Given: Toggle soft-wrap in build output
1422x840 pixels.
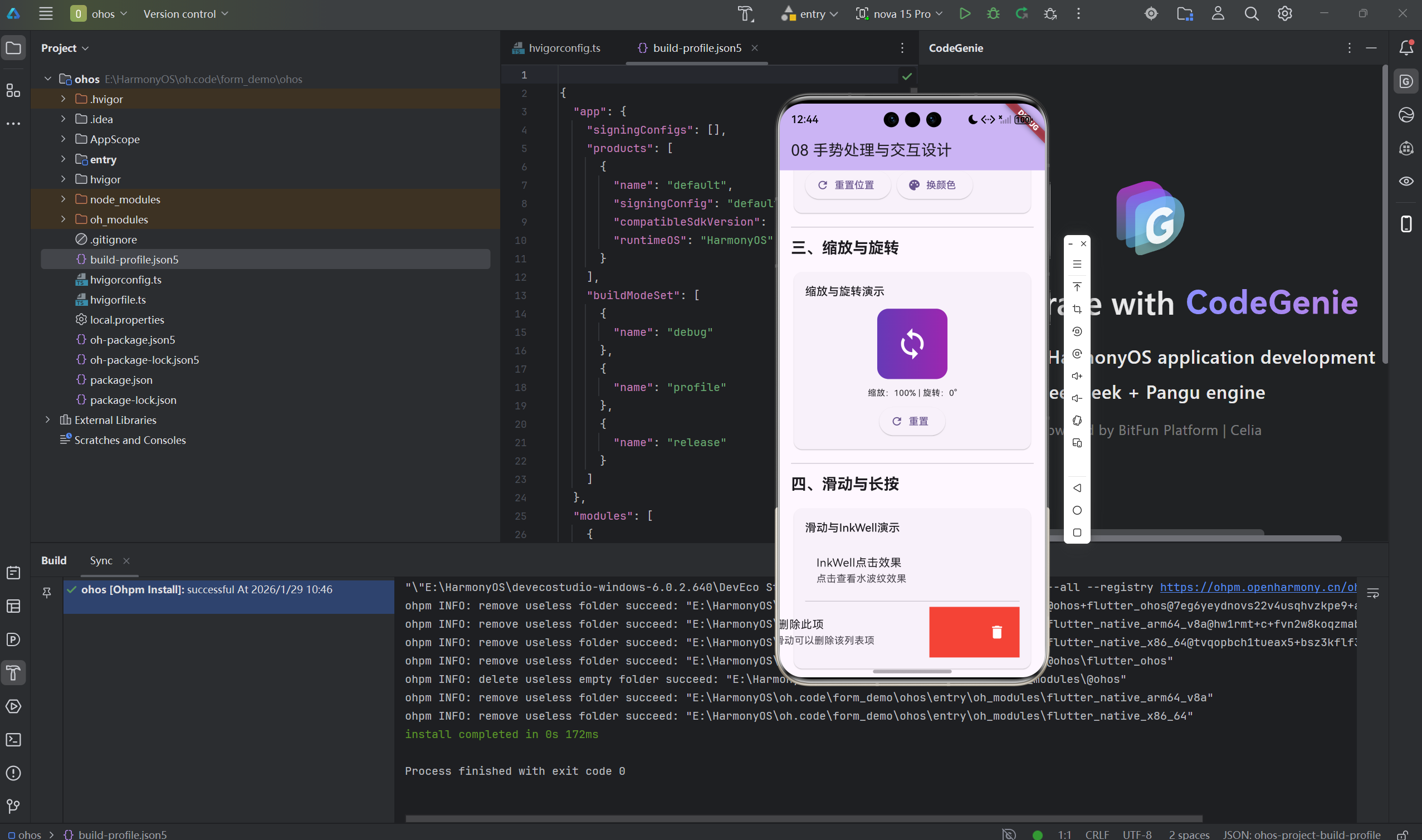Looking at the screenshot, I should [1373, 593].
